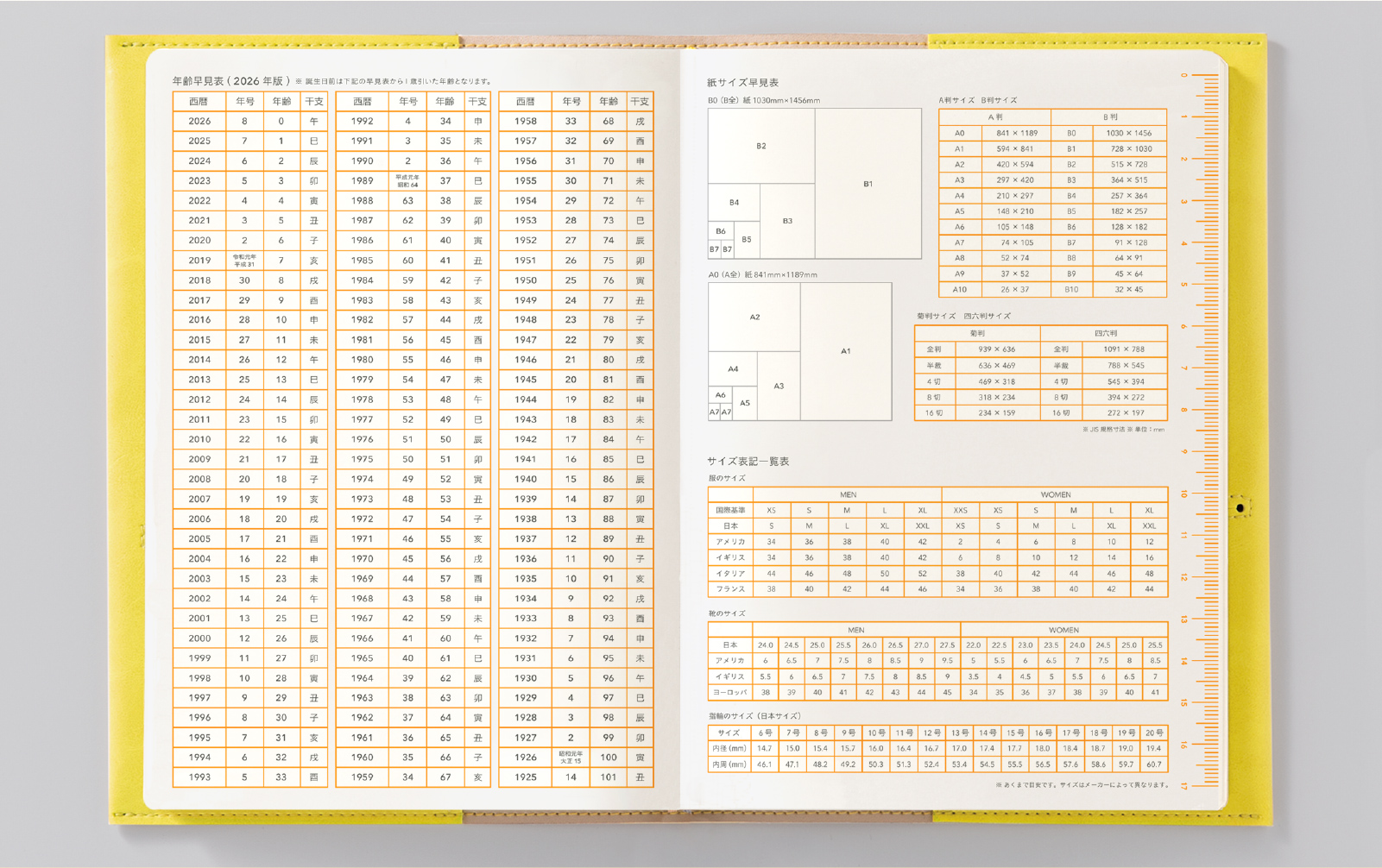Pick the B3 rectangle in the B0 diagram

tap(787, 221)
